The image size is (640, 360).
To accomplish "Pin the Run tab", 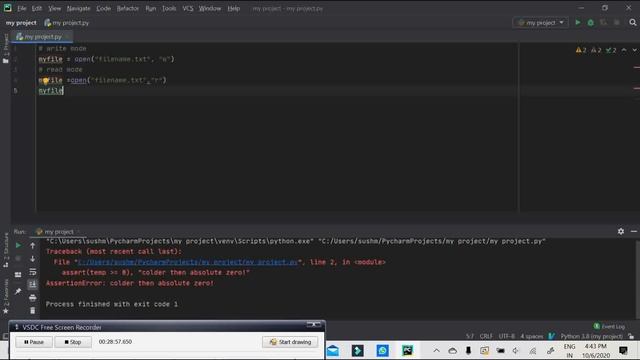I will point(18,291).
